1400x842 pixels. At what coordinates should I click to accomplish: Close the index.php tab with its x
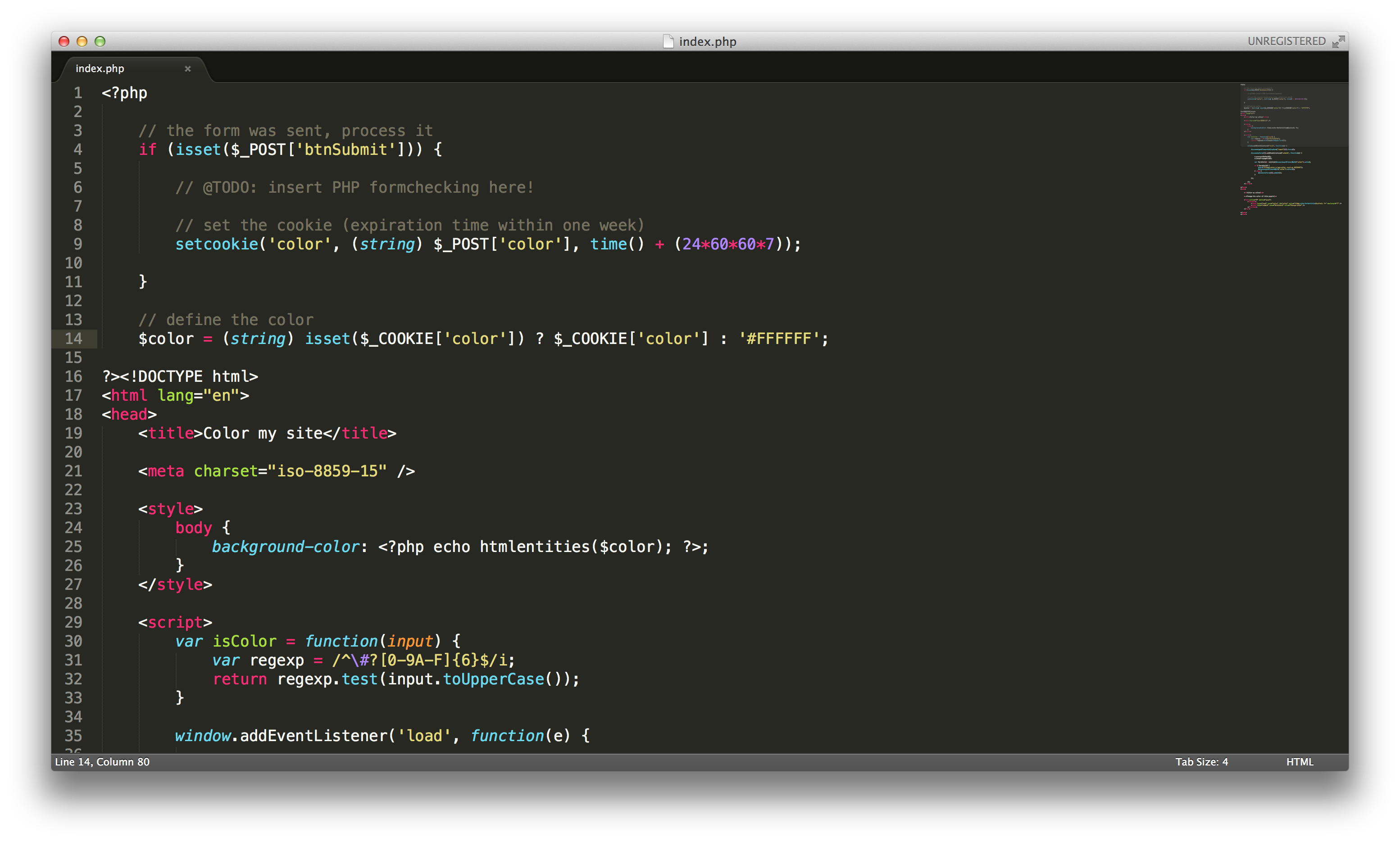tap(188, 68)
